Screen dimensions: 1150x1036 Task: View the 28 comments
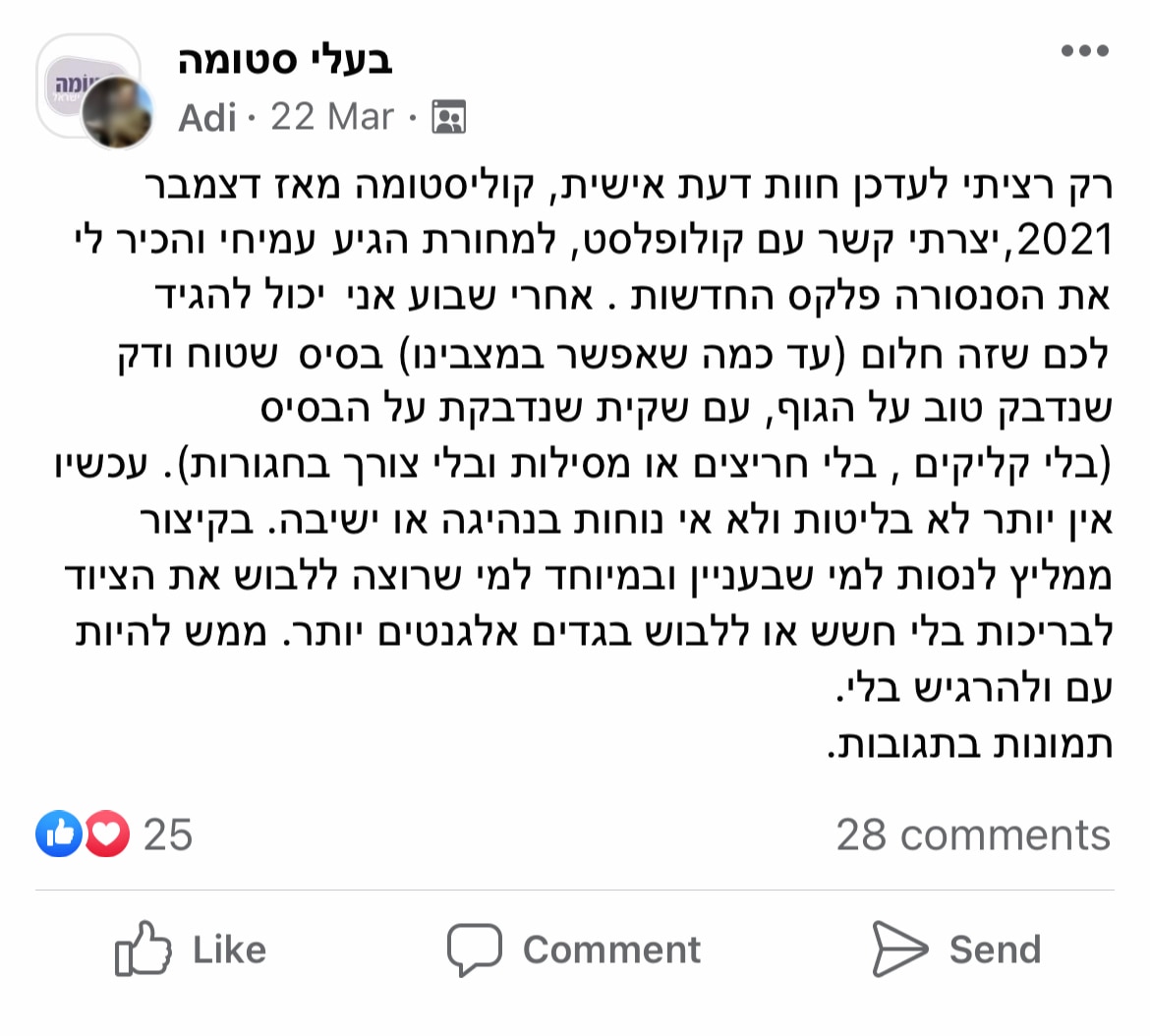point(973,835)
